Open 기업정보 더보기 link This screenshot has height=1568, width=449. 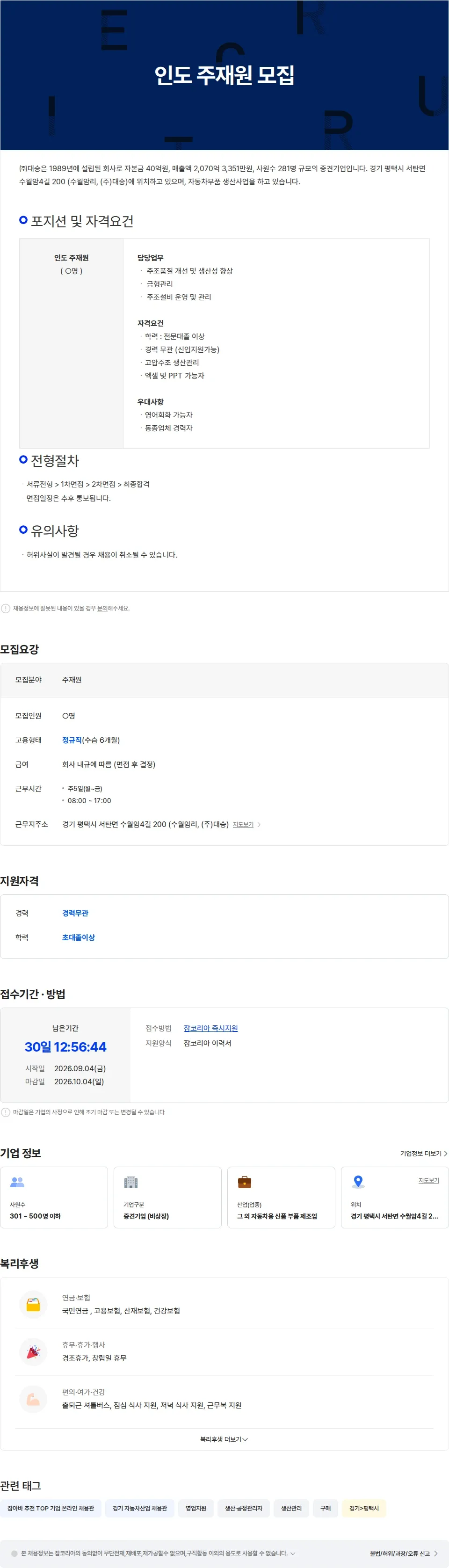(x=423, y=1154)
